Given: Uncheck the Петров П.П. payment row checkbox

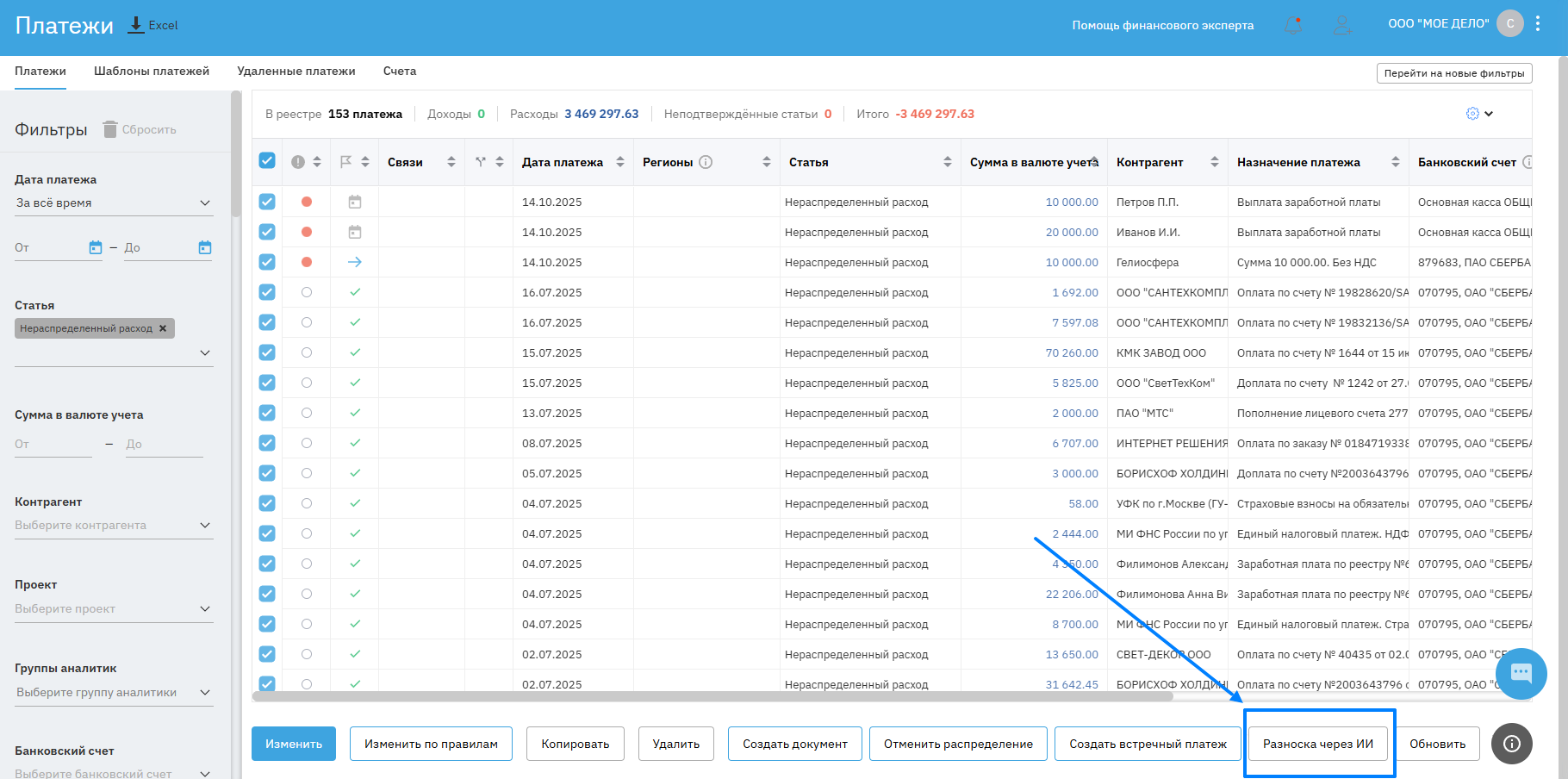Looking at the screenshot, I should [267, 202].
